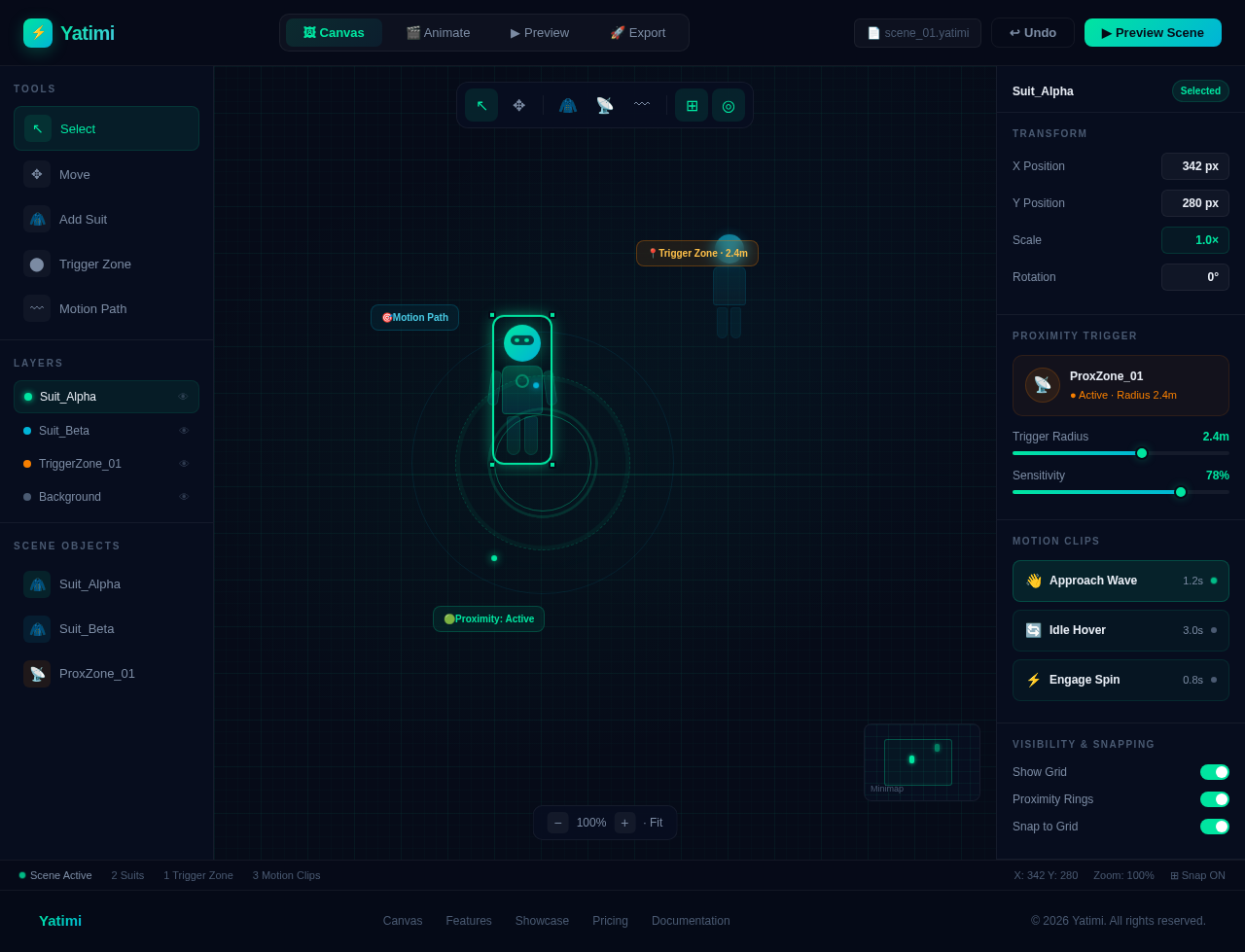Click the Preview Scene button
Viewport: 1245px width, 952px height.
[1153, 33]
